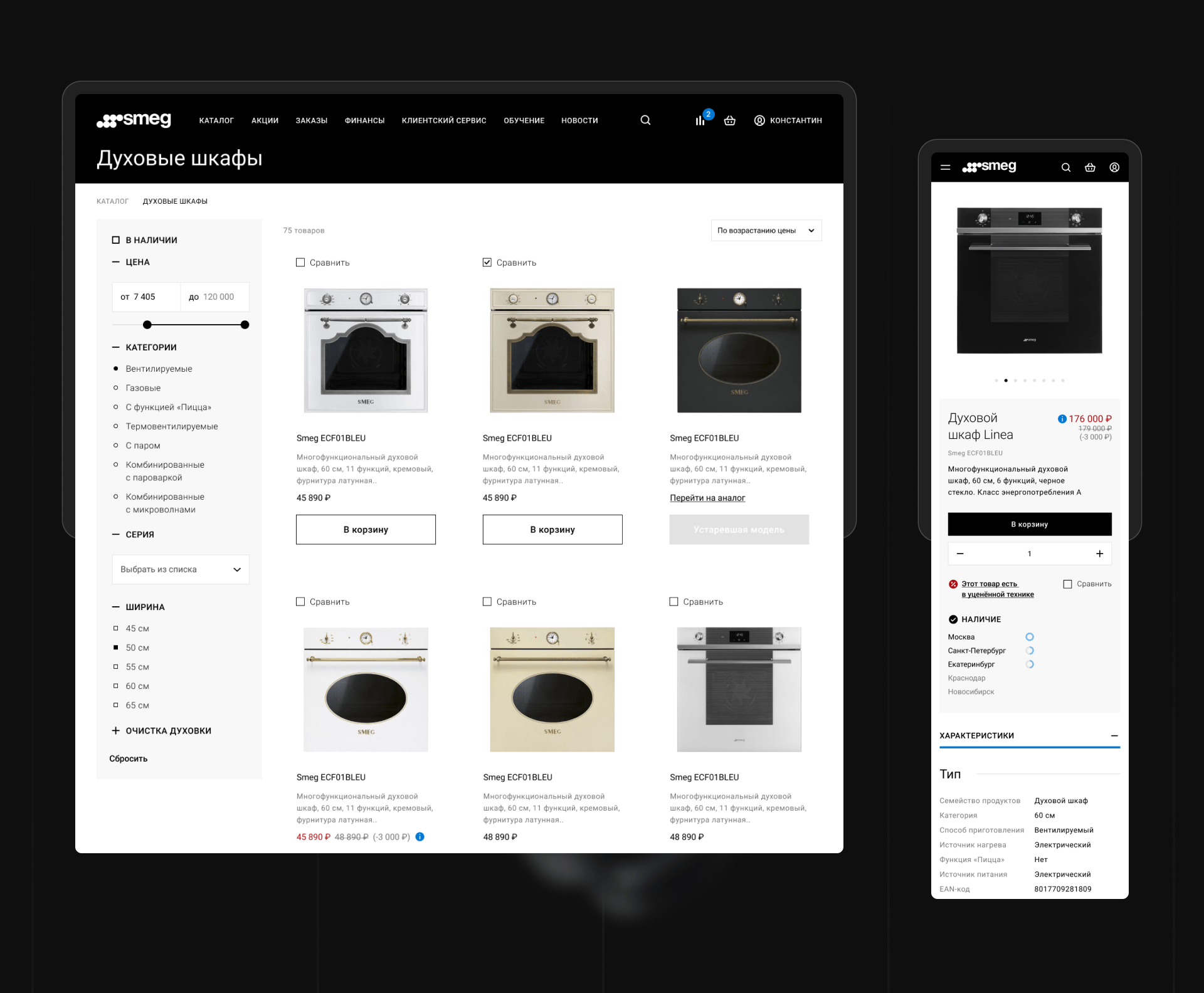This screenshot has height=993, width=1204.
Task: Click blue info icon next to 176 000 ₽
Action: [1062, 419]
